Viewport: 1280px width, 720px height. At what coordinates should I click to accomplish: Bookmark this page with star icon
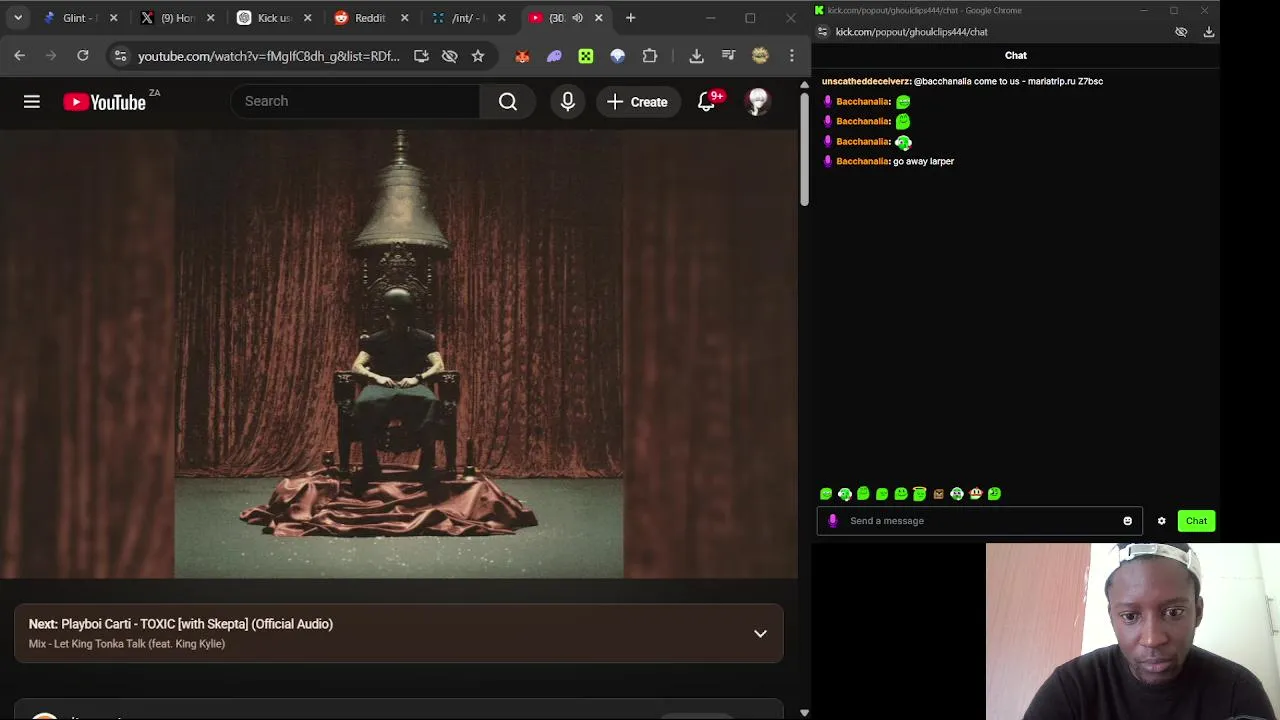478,56
